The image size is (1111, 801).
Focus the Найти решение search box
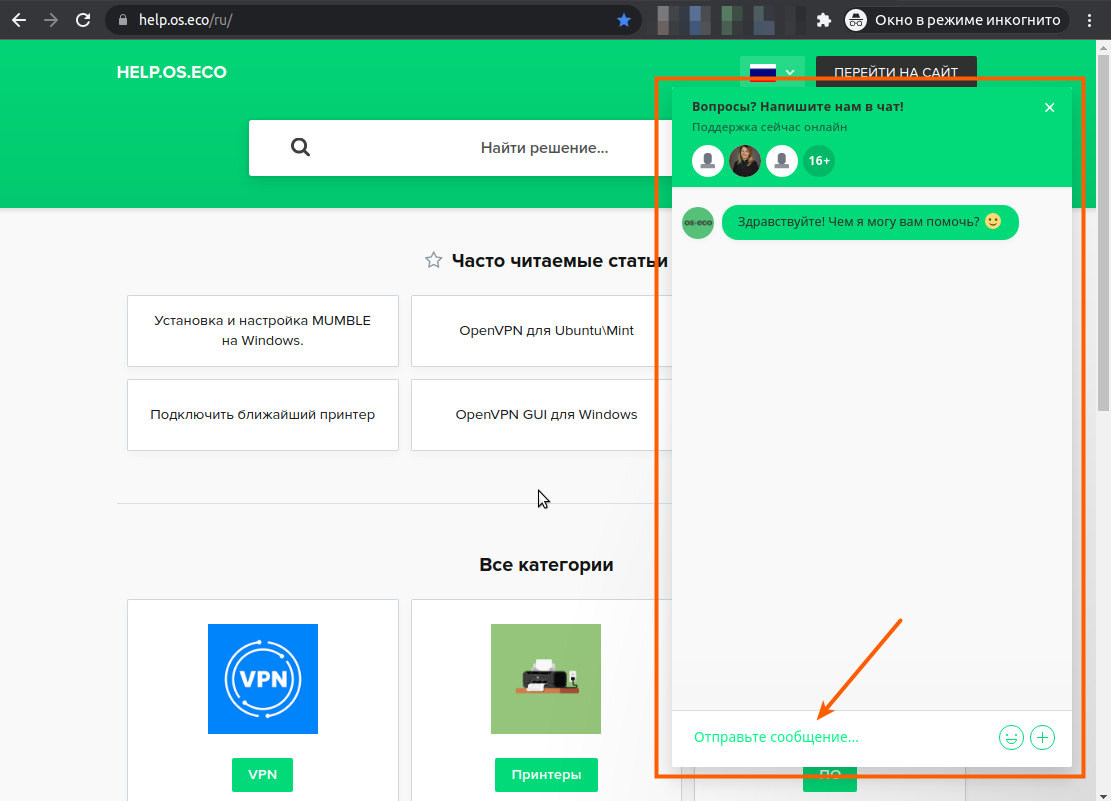tap(544, 148)
